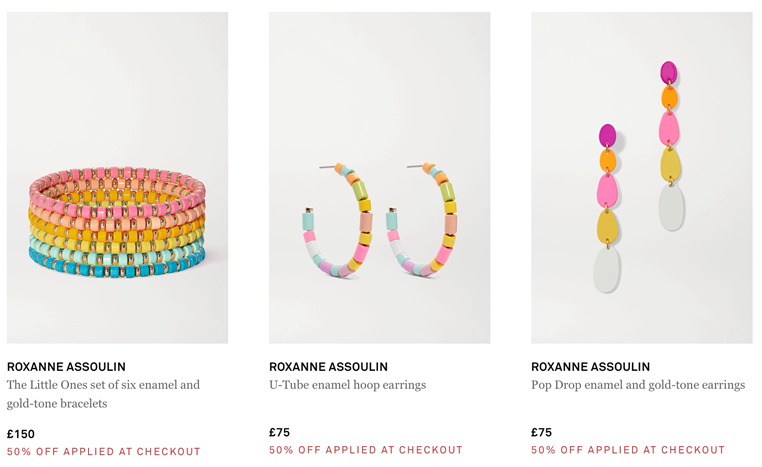Screen dimensions: 762x467
Task: Open U-Tube enamel hoop earrings title
Action: [347, 385]
